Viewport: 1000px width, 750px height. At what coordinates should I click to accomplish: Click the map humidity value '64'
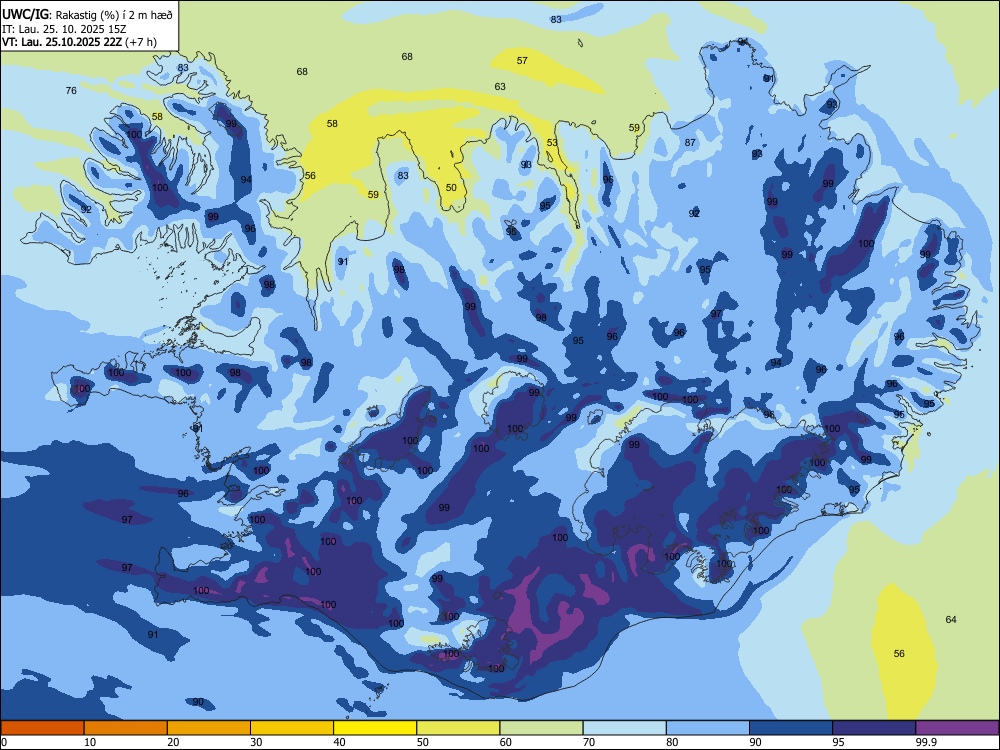click(951, 619)
